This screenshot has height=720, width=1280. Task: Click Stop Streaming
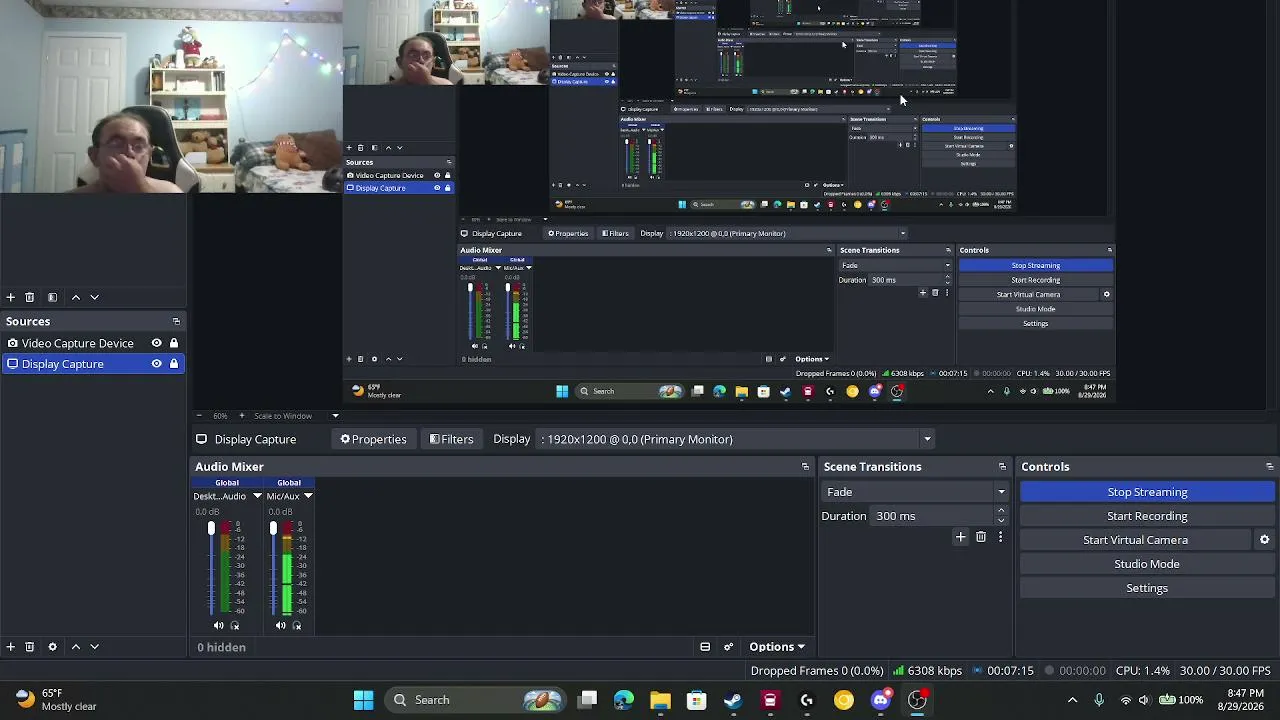[x=1147, y=492]
